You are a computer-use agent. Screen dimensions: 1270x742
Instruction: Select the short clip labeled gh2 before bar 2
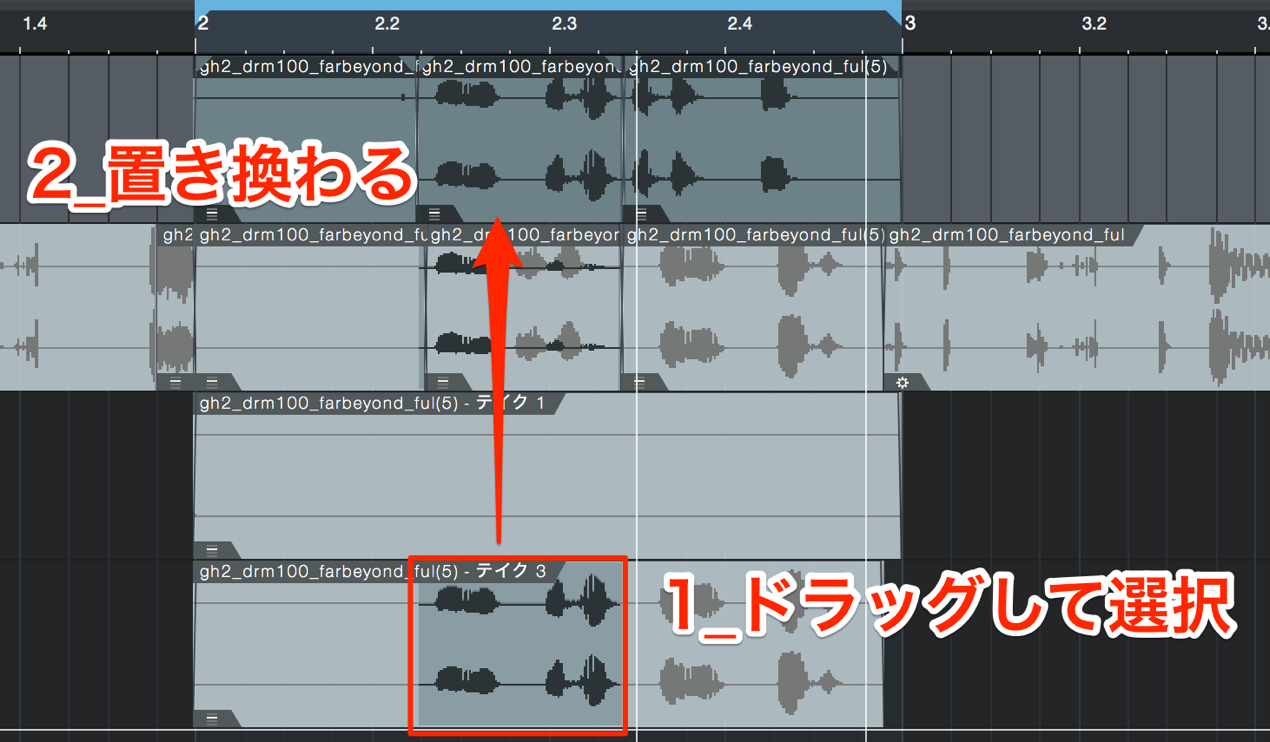point(177,235)
